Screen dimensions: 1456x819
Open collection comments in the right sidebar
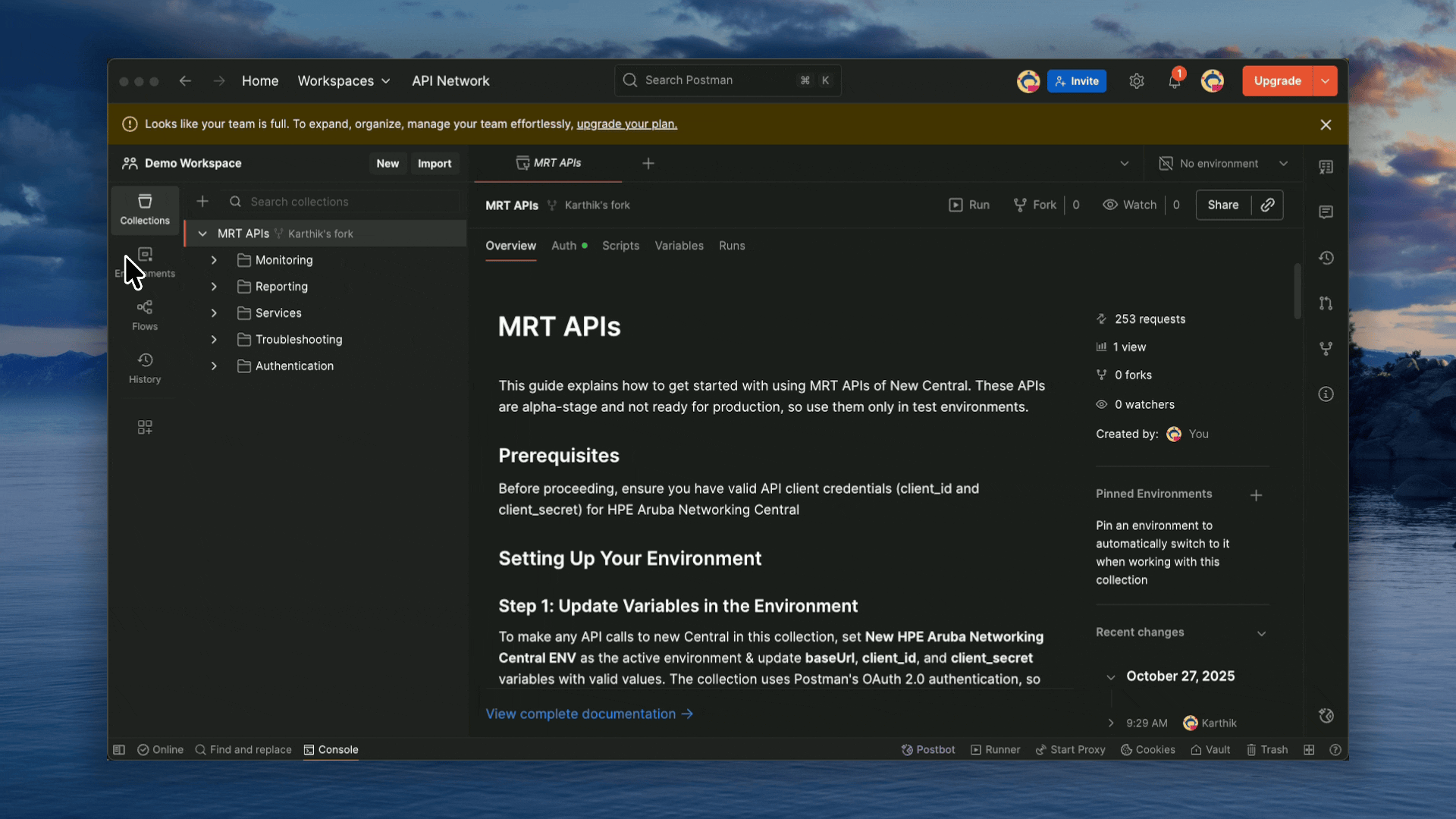pos(1327,212)
